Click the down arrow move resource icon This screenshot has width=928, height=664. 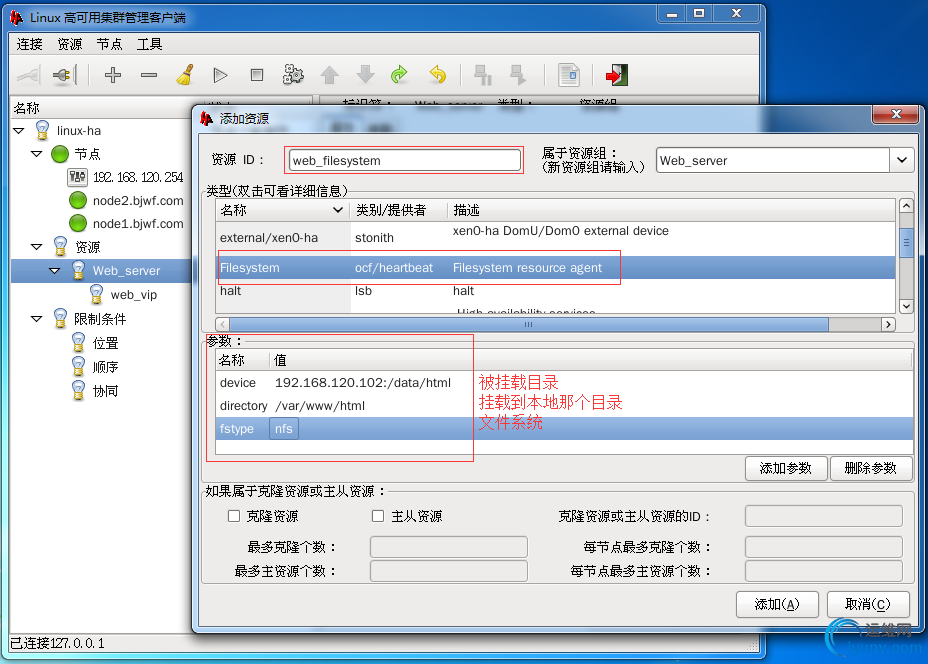point(366,75)
